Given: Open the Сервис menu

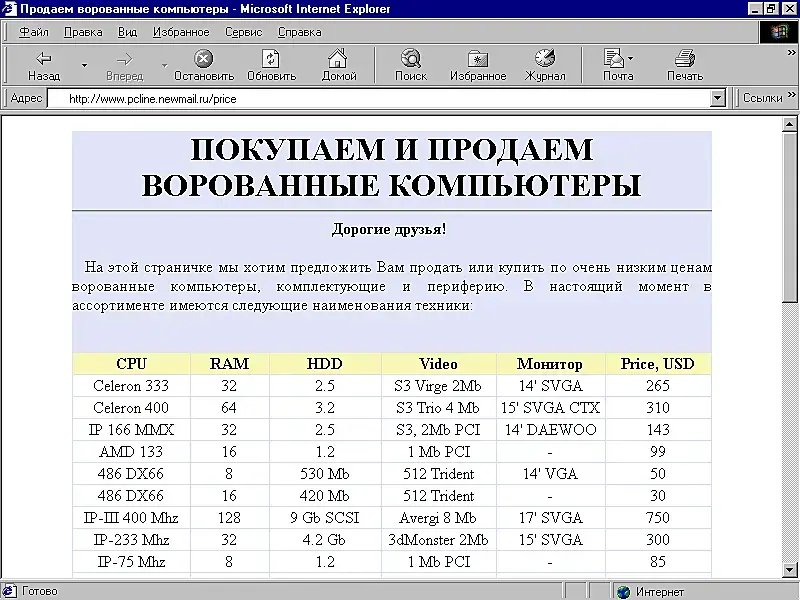Looking at the screenshot, I should click(244, 32).
